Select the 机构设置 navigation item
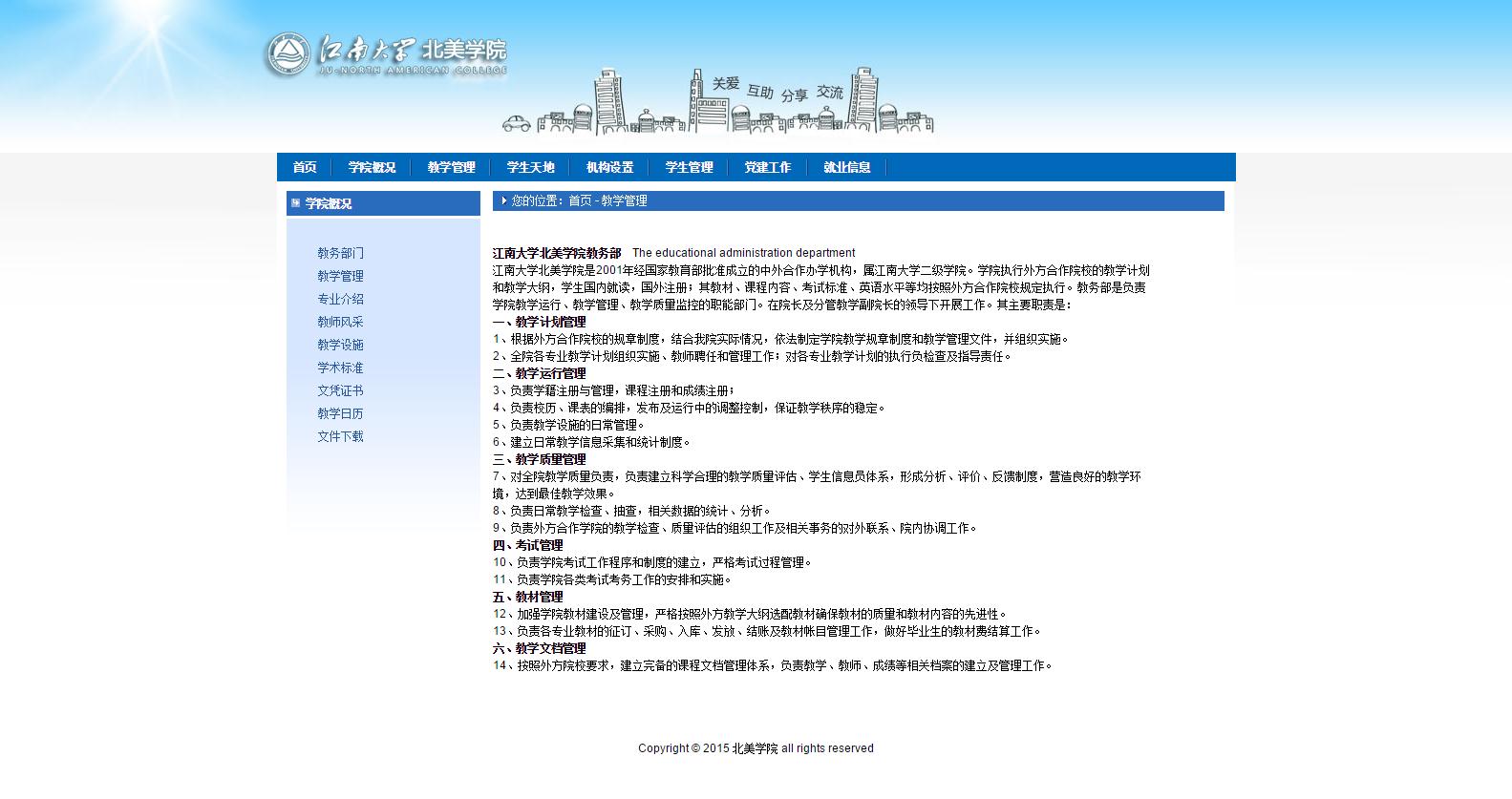 609,167
